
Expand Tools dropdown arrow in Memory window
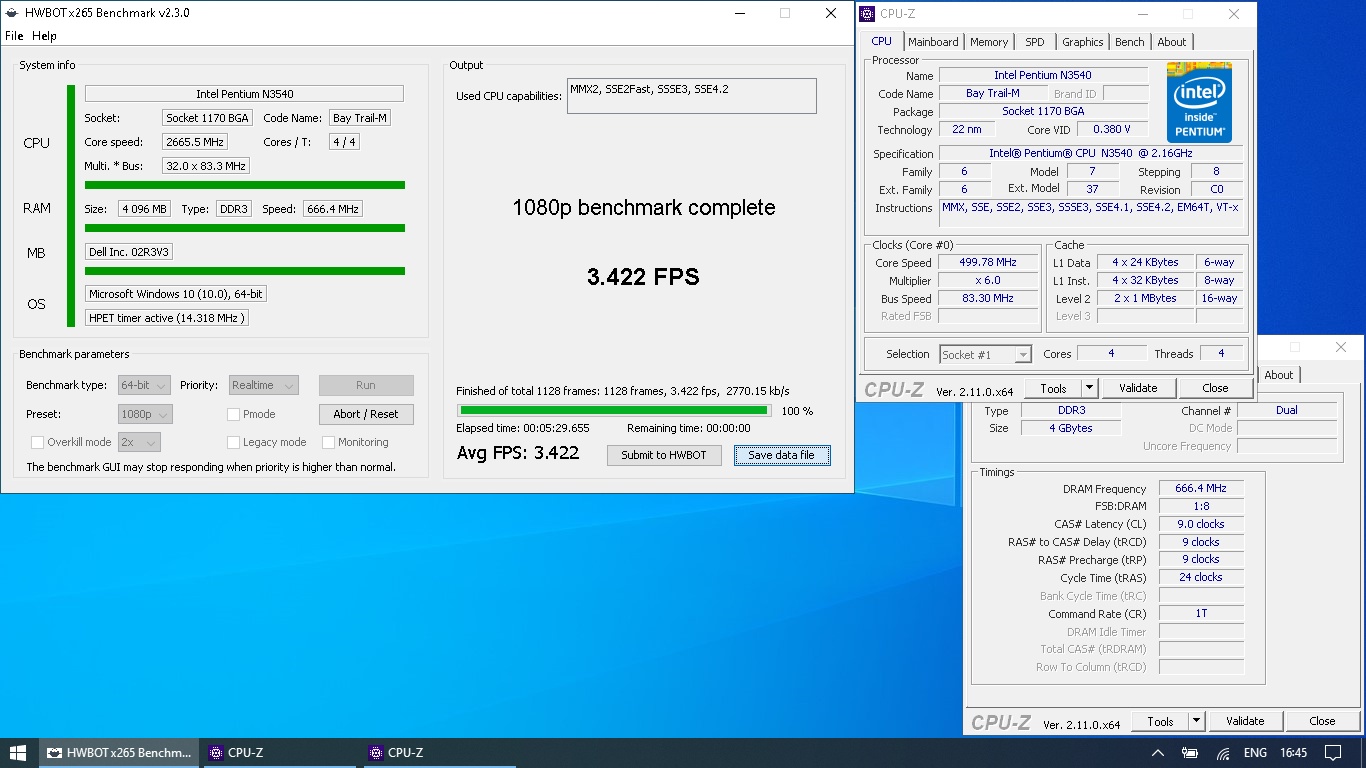tap(1196, 721)
